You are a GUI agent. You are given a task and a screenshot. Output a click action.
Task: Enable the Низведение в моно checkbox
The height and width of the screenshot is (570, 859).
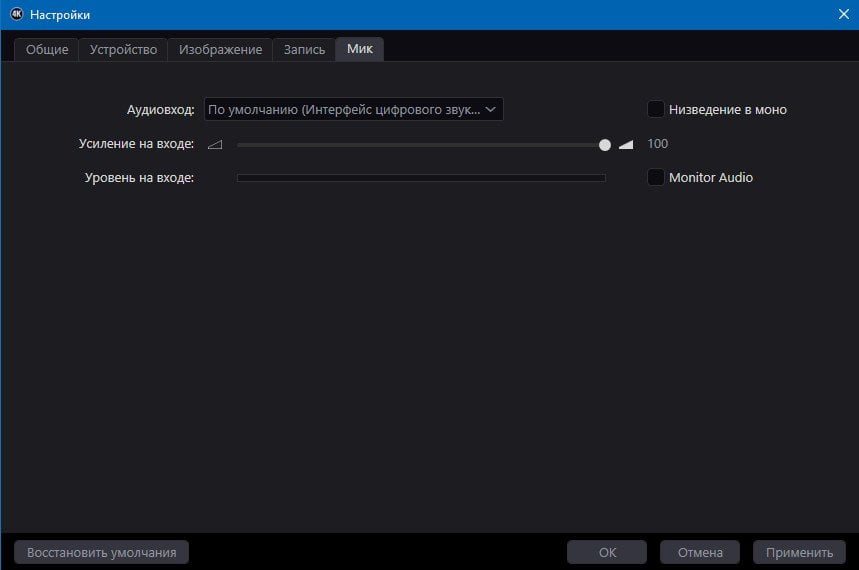656,109
